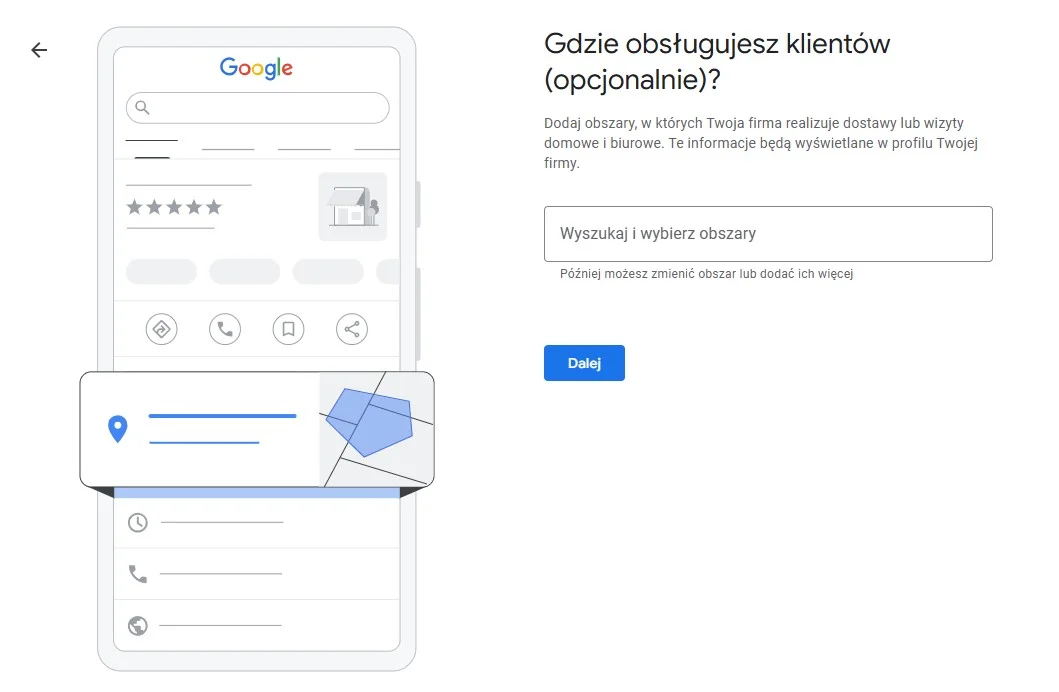The image size is (1059, 692).
Task: Select the first underlined tab in phone mockup
Action: (x=152, y=148)
